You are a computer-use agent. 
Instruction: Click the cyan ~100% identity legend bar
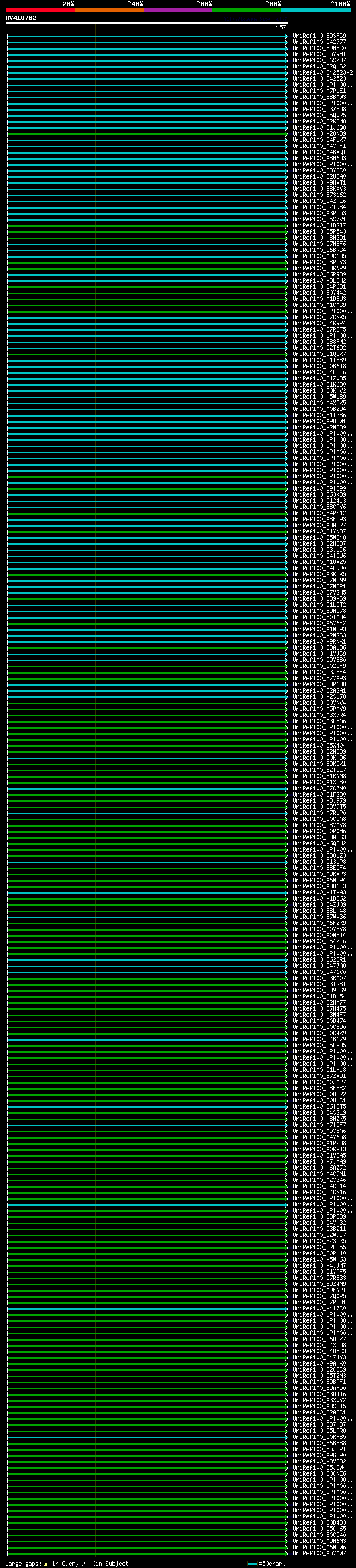(x=316, y=10)
